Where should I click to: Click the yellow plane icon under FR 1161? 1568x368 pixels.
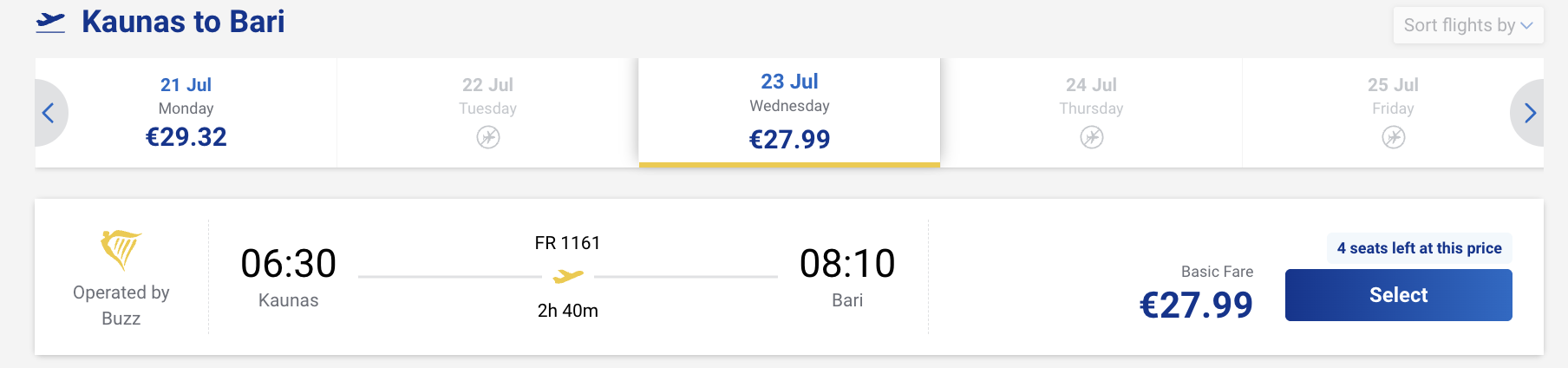click(568, 276)
